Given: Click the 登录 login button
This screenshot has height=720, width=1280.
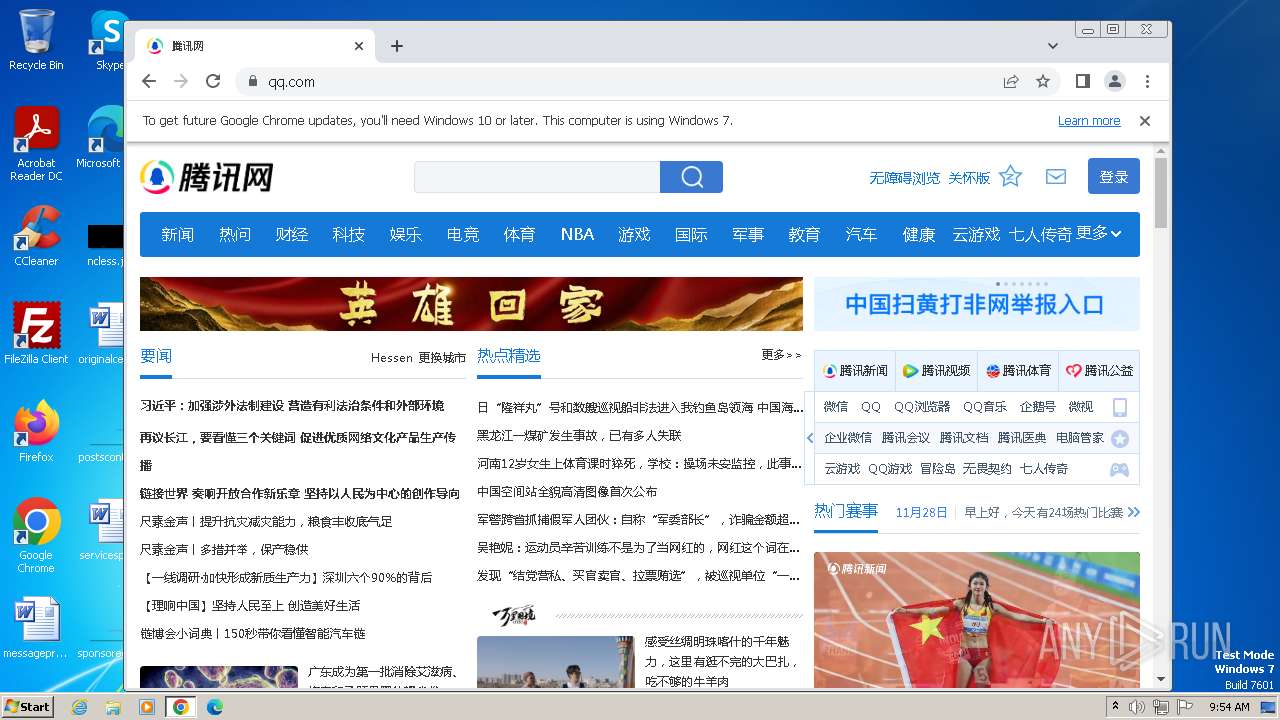Looking at the screenshot, I should pyautogui.click(x=1114, y=177).
